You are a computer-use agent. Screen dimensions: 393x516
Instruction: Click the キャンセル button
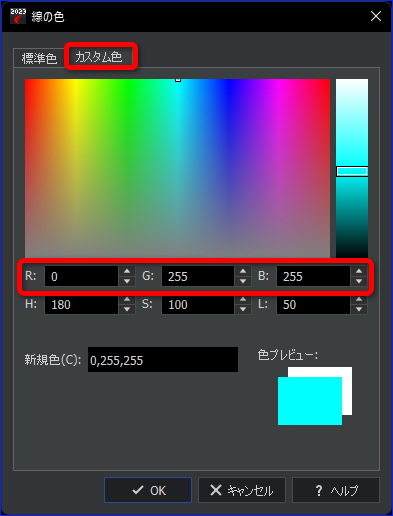coord(242,490)
